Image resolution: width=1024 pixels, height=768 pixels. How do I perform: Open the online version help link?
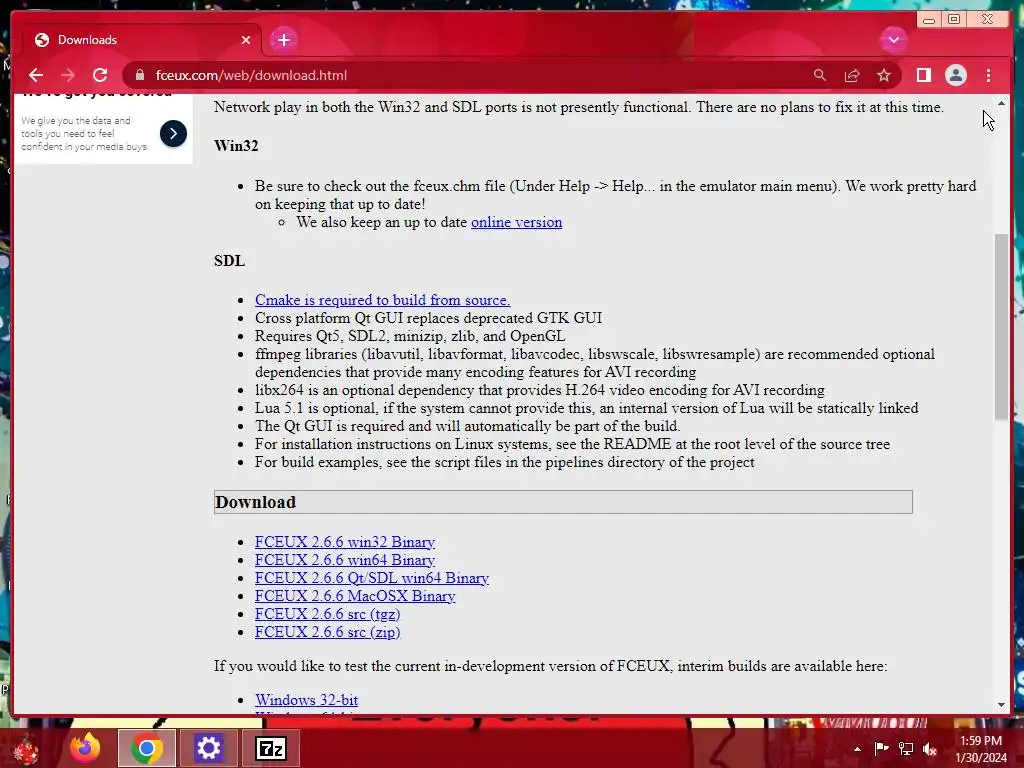(x=516, y=222)
